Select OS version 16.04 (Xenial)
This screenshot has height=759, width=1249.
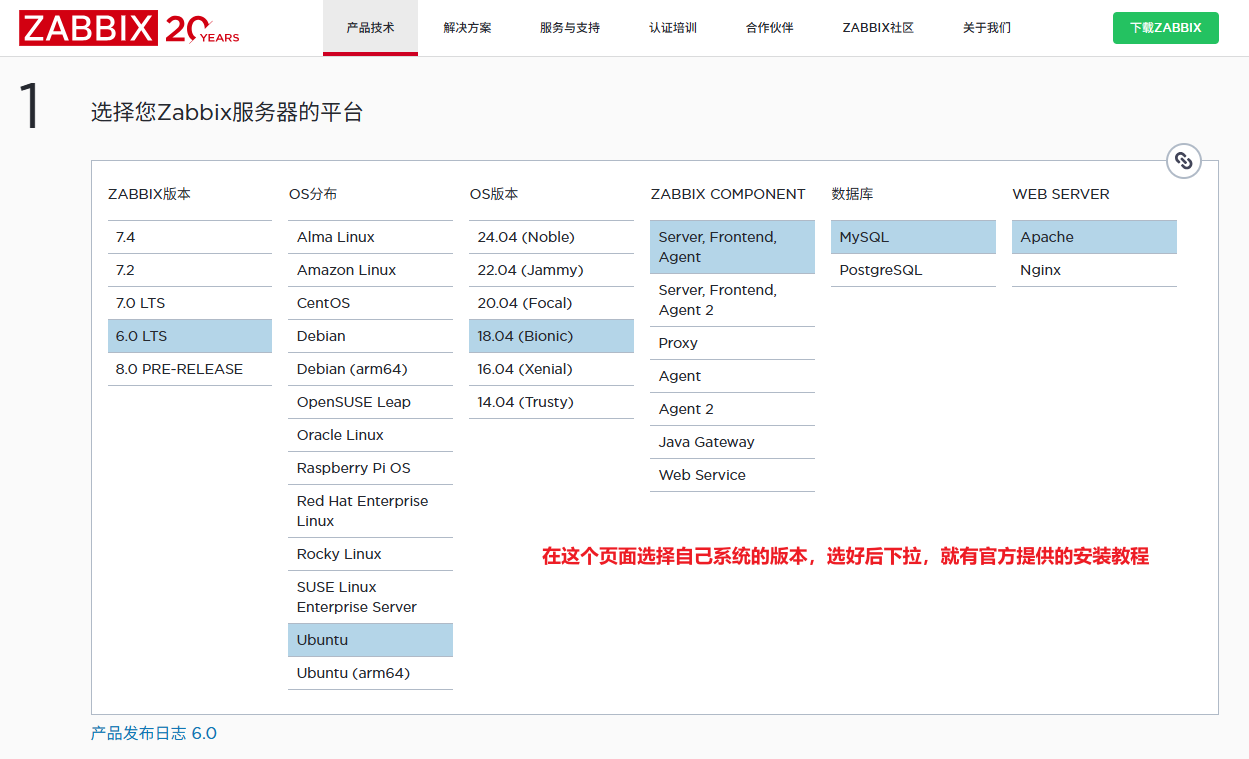click(551, 369)
